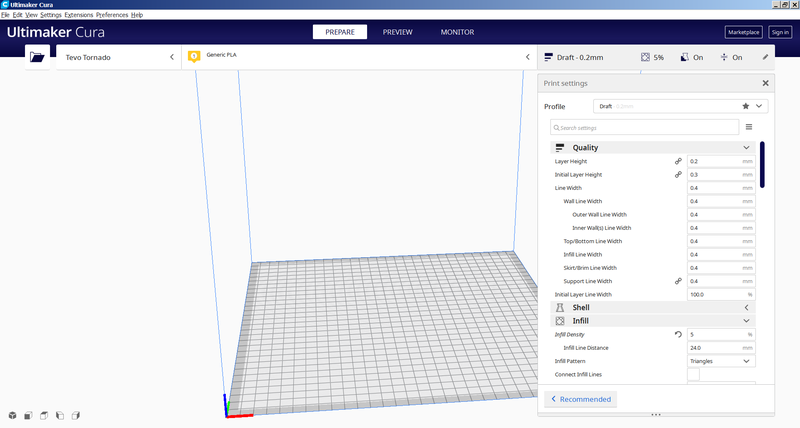Image resolution: width=800 pixels, height=428 pixels.
Task: Open the Extensions menu
Action: tap(79, 15)
